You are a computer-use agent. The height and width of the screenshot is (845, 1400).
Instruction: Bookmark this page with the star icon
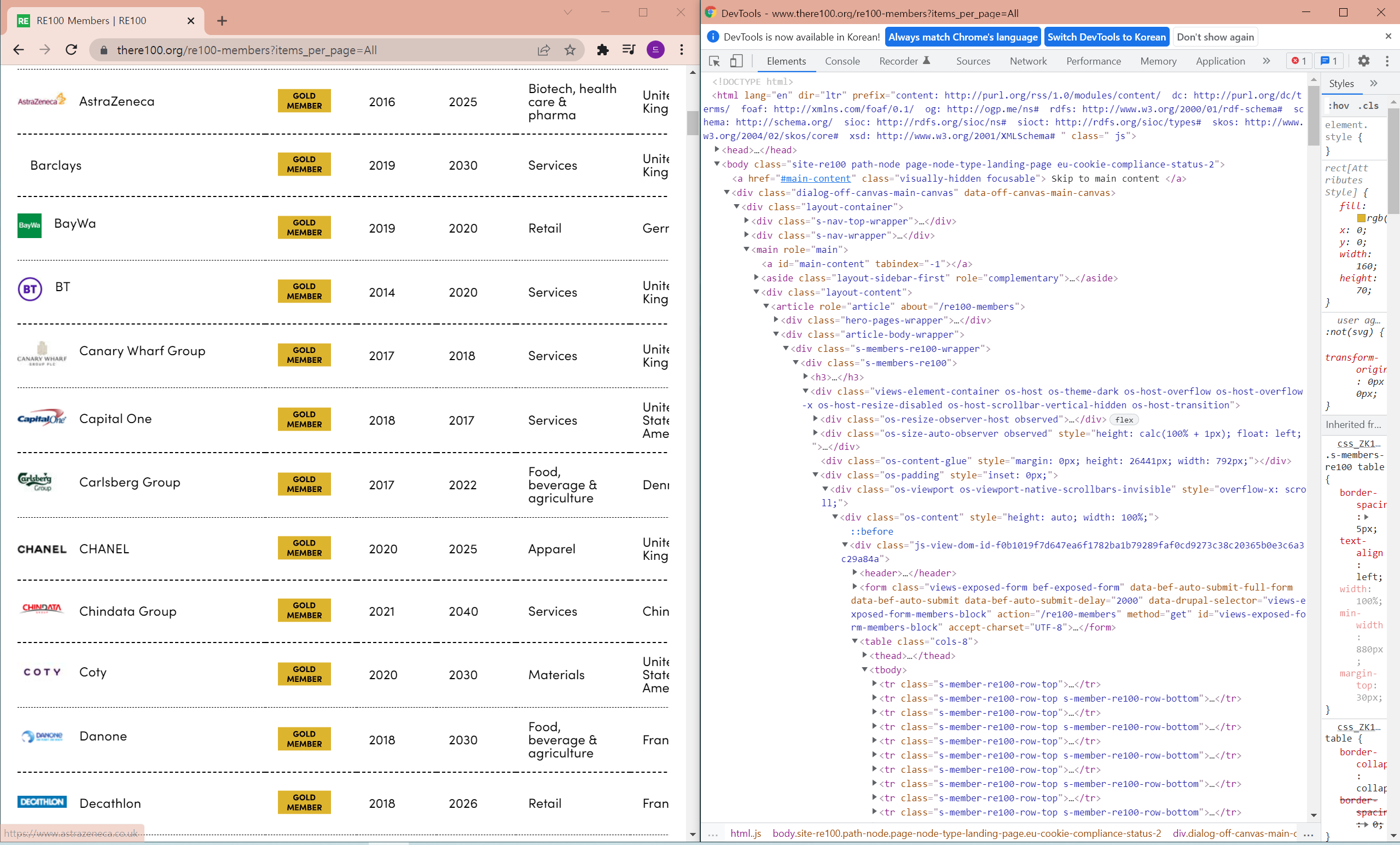[x=570, y=50]
